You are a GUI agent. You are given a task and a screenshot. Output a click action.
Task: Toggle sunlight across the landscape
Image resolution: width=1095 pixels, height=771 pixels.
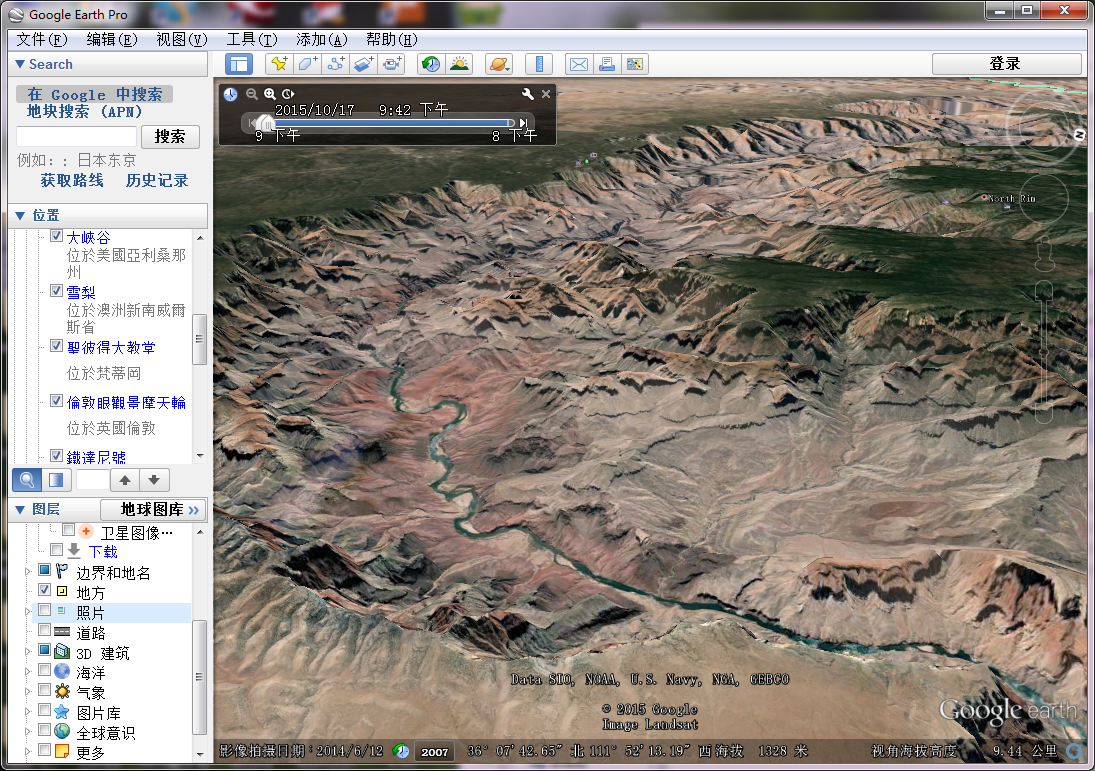click(460, 64)
